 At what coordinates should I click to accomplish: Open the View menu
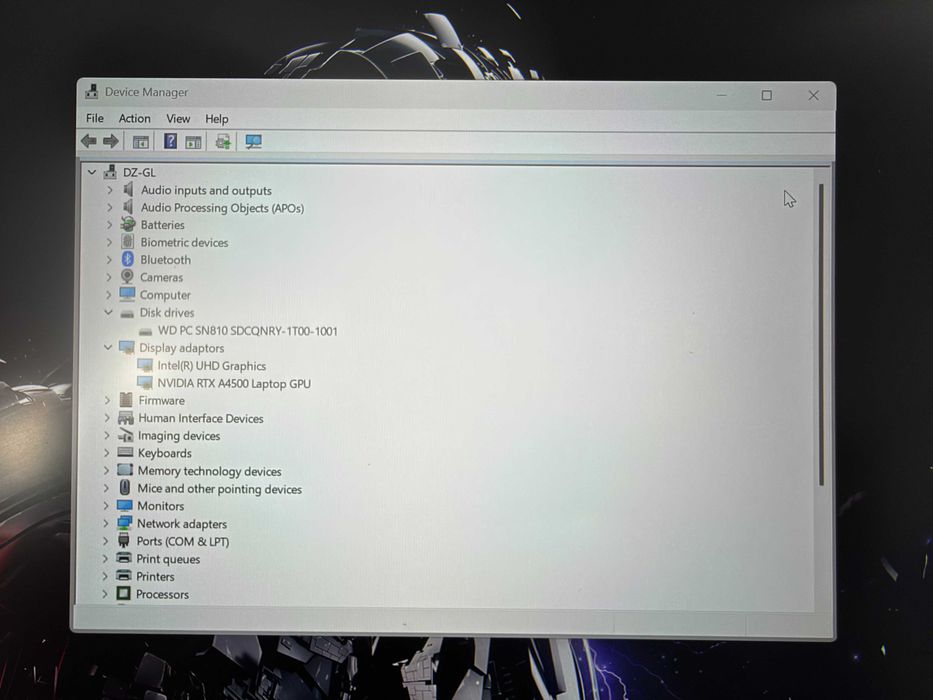click(178, 118)
